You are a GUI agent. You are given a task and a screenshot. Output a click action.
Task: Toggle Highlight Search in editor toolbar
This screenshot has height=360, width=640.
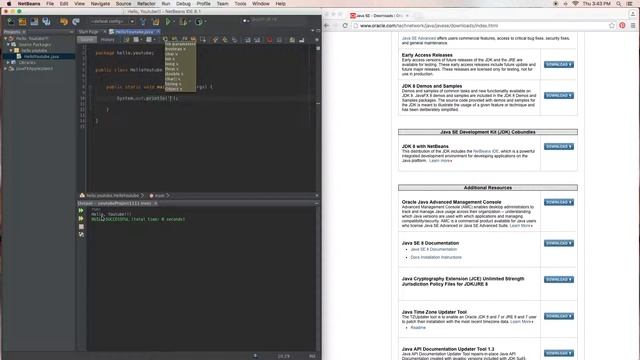(193, 40)
